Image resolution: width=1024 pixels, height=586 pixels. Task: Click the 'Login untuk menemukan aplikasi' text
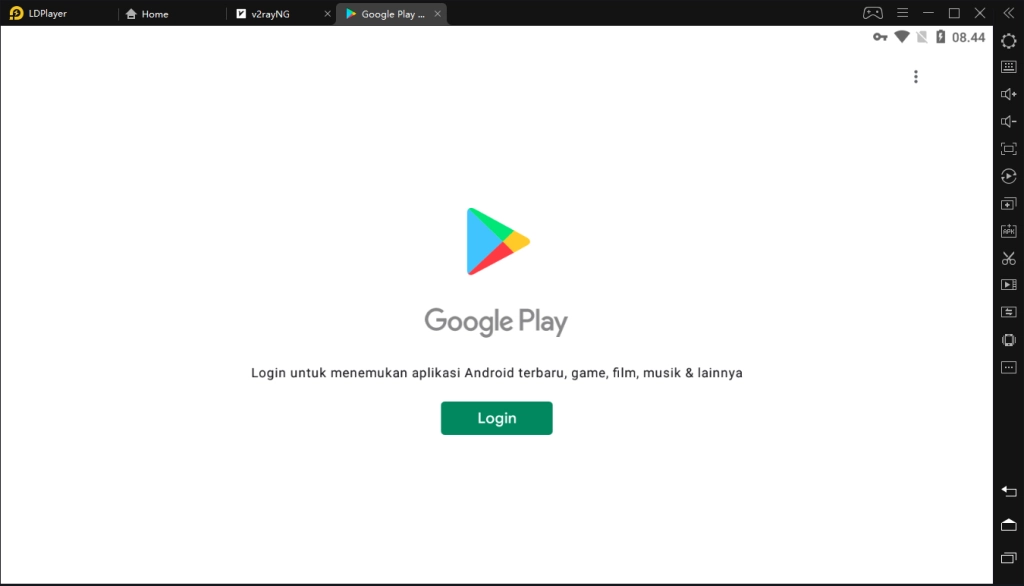coord(496,373)
